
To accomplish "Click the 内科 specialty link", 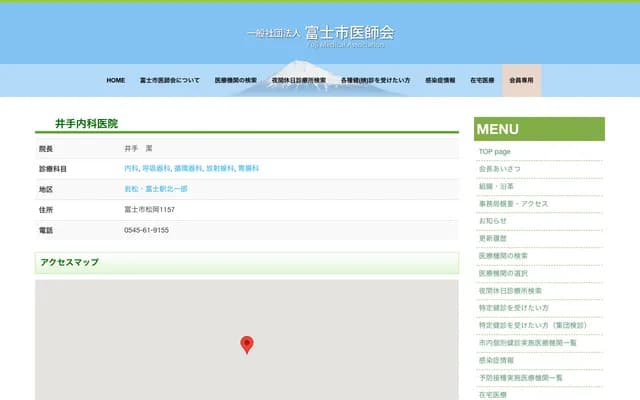I will click(x=131, y=169).
